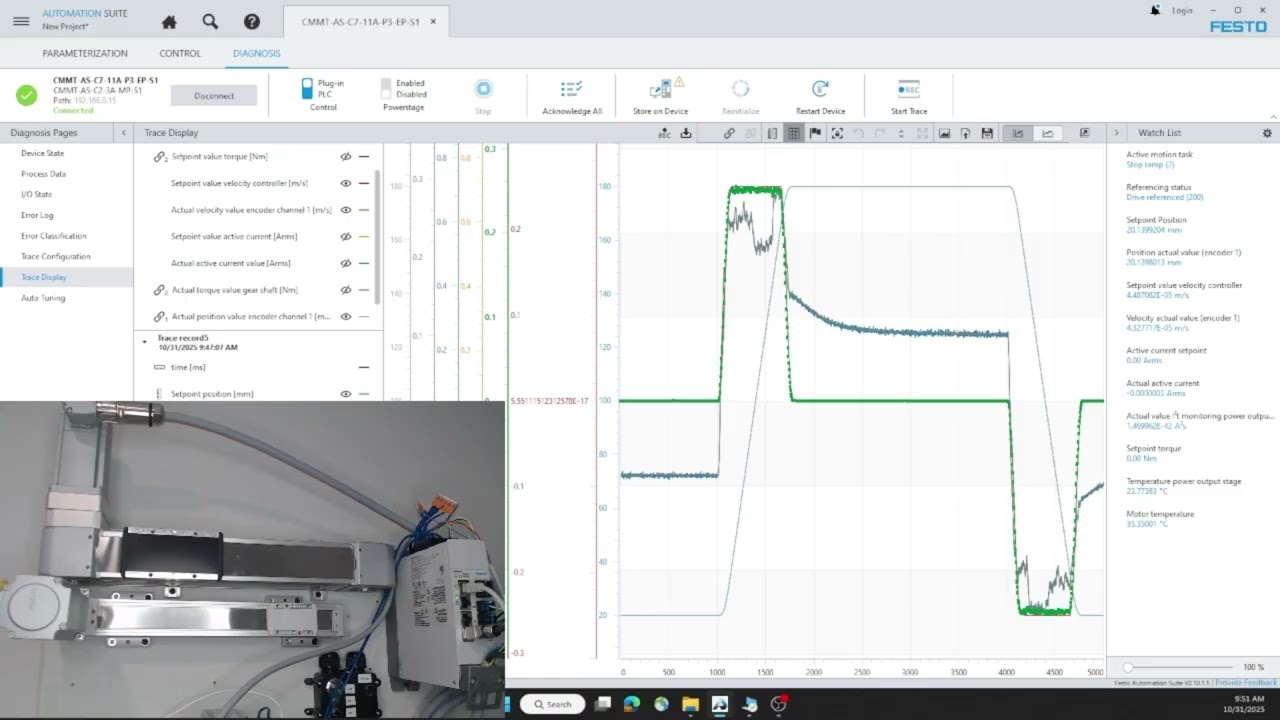The width and height of the screenshot is (1280, 720).
Task: Click the export file icon
Action: pos(966,133)
